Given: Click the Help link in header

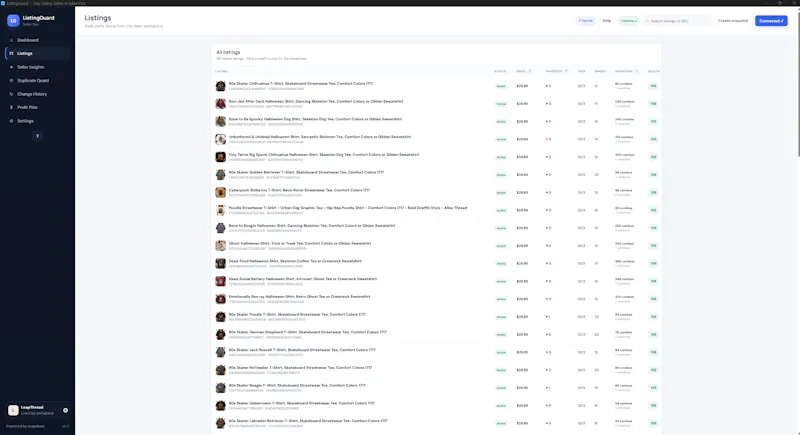Looking at the screenshot, I should [x=607, y=21].
